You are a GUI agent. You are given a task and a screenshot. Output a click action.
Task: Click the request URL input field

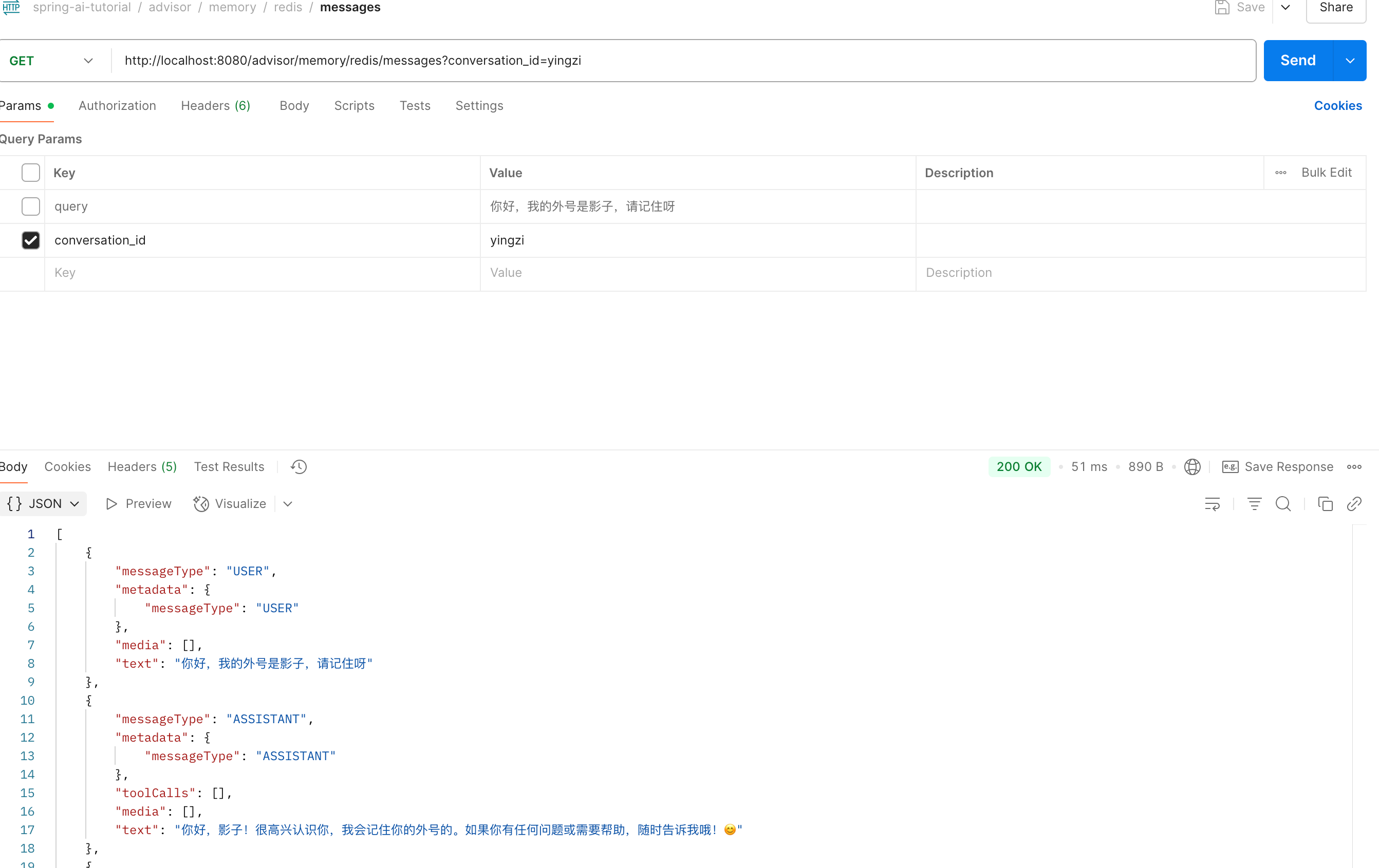tap(684, 61)
